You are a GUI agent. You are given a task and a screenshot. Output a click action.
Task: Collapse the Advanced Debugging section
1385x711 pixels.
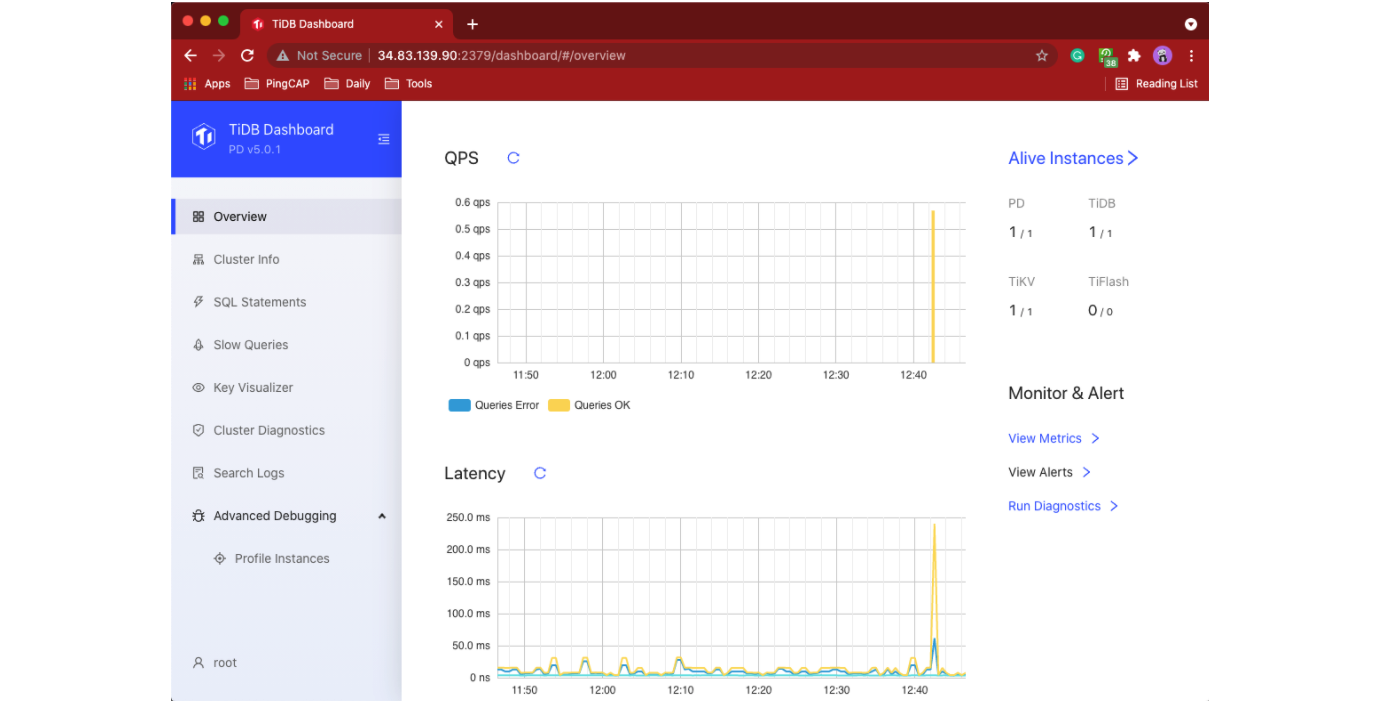(x=381, y=515)
